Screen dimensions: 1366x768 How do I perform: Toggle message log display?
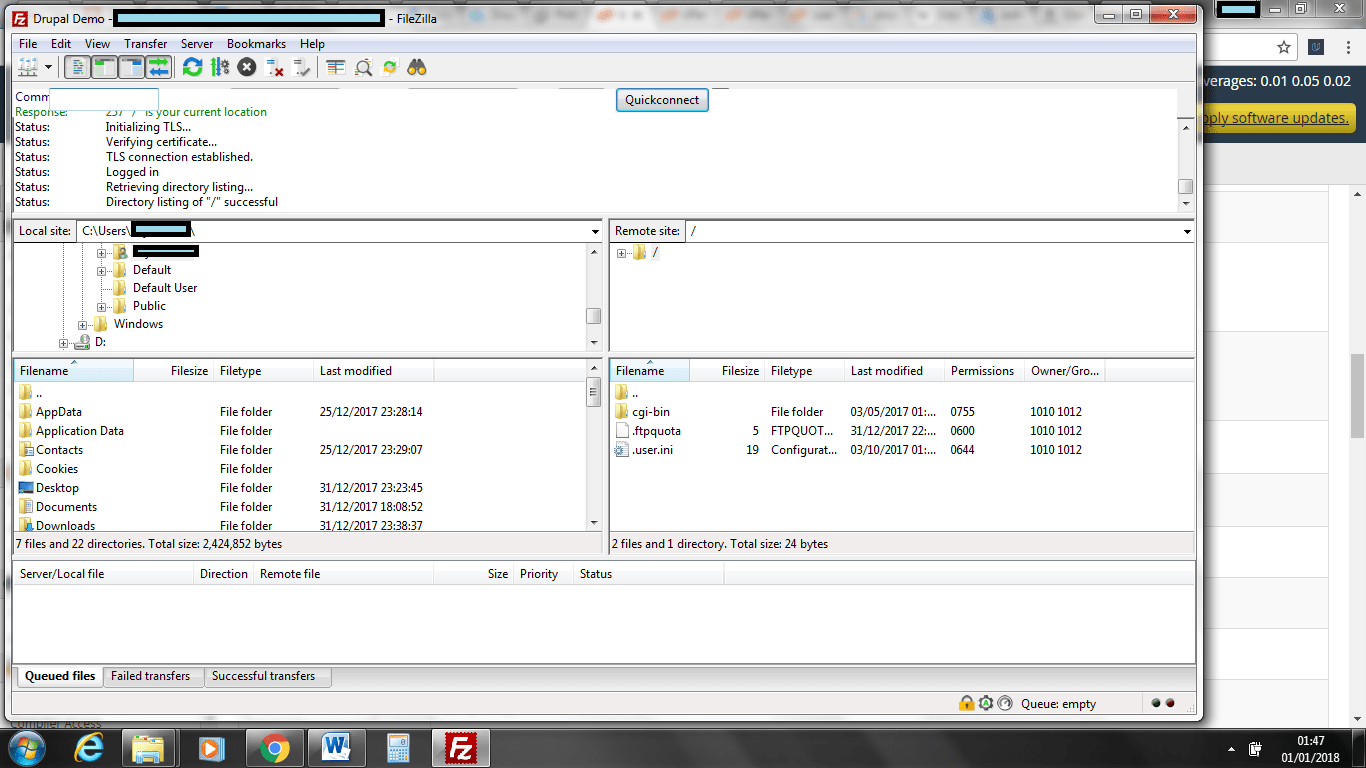pos(77,67)
